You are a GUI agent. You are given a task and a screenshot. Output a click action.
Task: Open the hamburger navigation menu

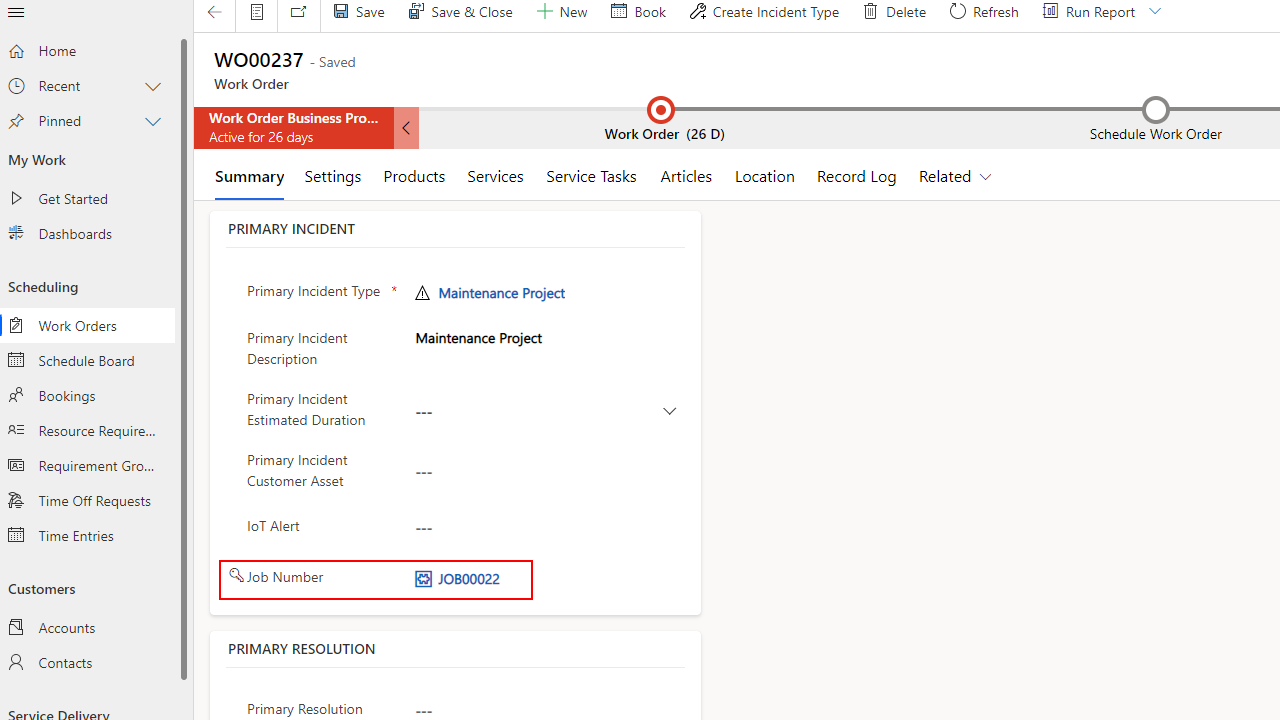click(x=16, y=12)
